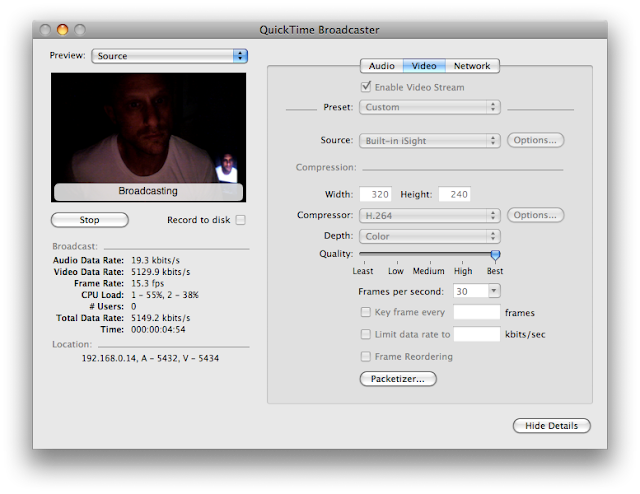
Task: Click the Broadcasting status banner
Action: tap(148, 191)
